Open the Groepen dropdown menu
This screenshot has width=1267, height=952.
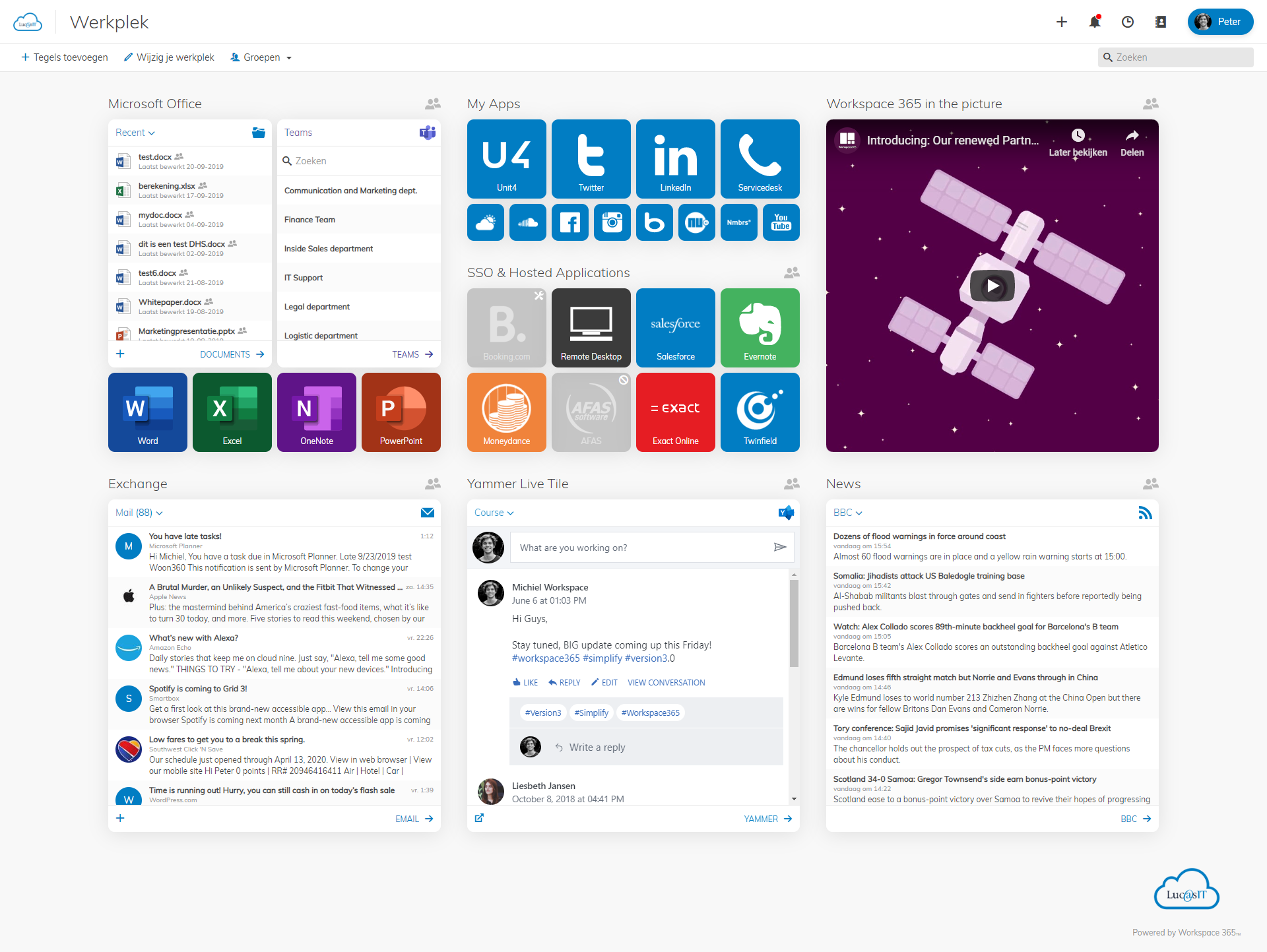(261, 57)
